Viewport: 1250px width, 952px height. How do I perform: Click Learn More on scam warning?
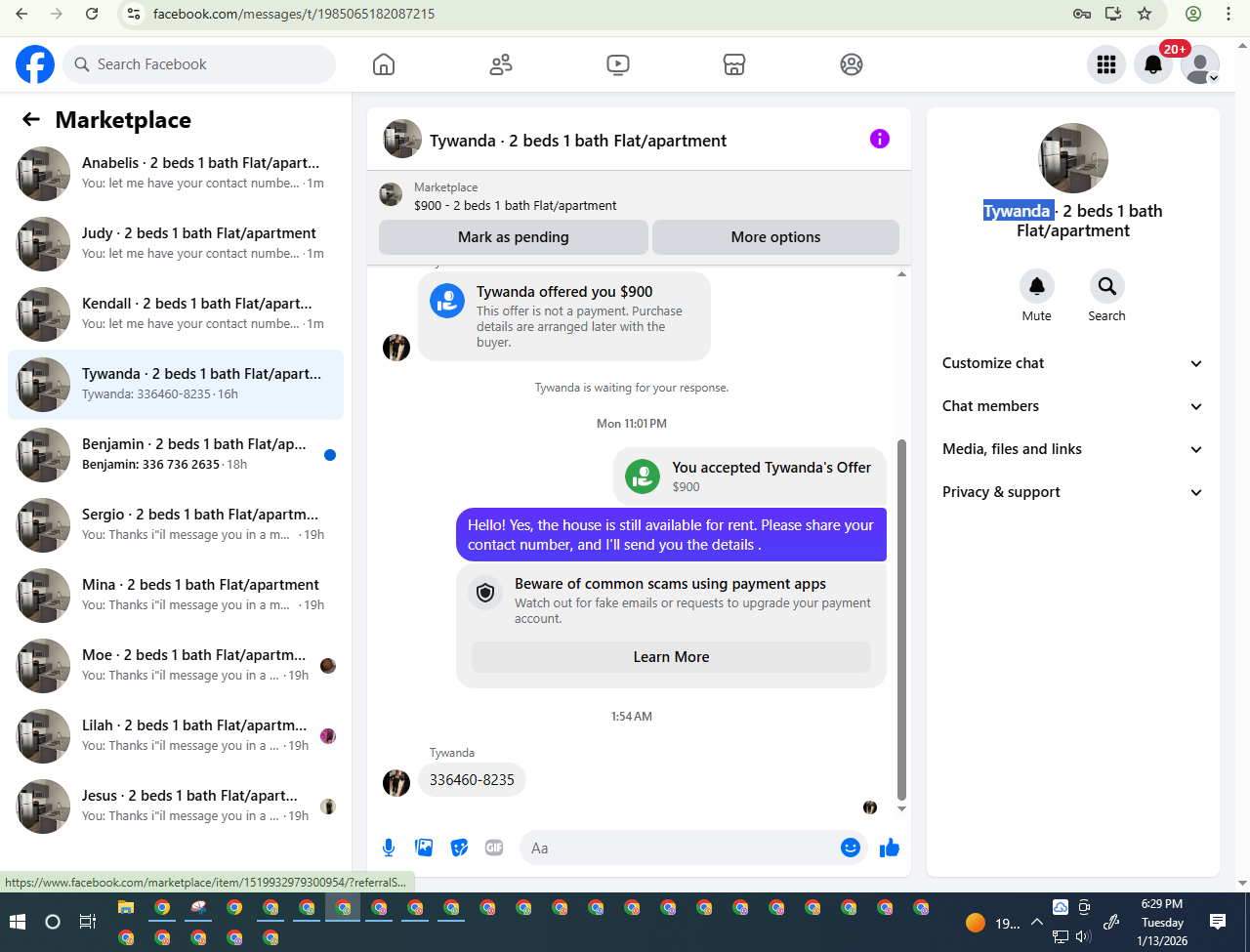(671, 657)
